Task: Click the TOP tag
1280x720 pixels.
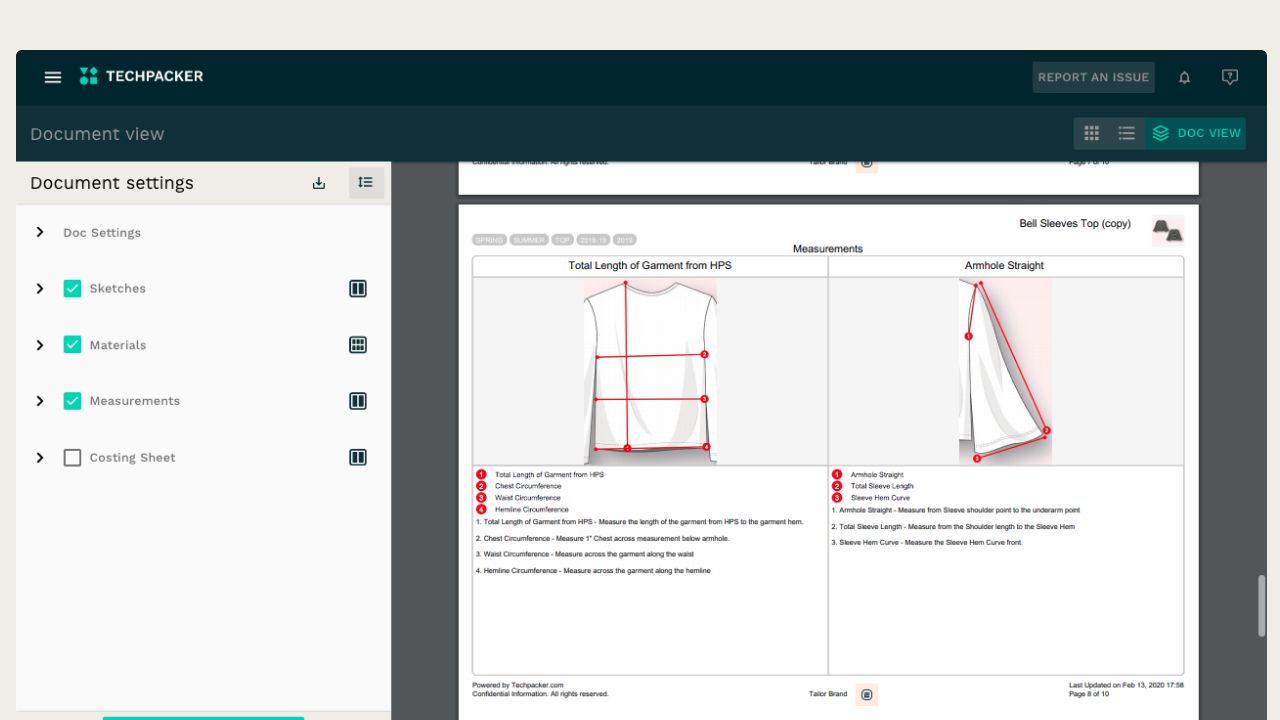Action: (562, 240)
